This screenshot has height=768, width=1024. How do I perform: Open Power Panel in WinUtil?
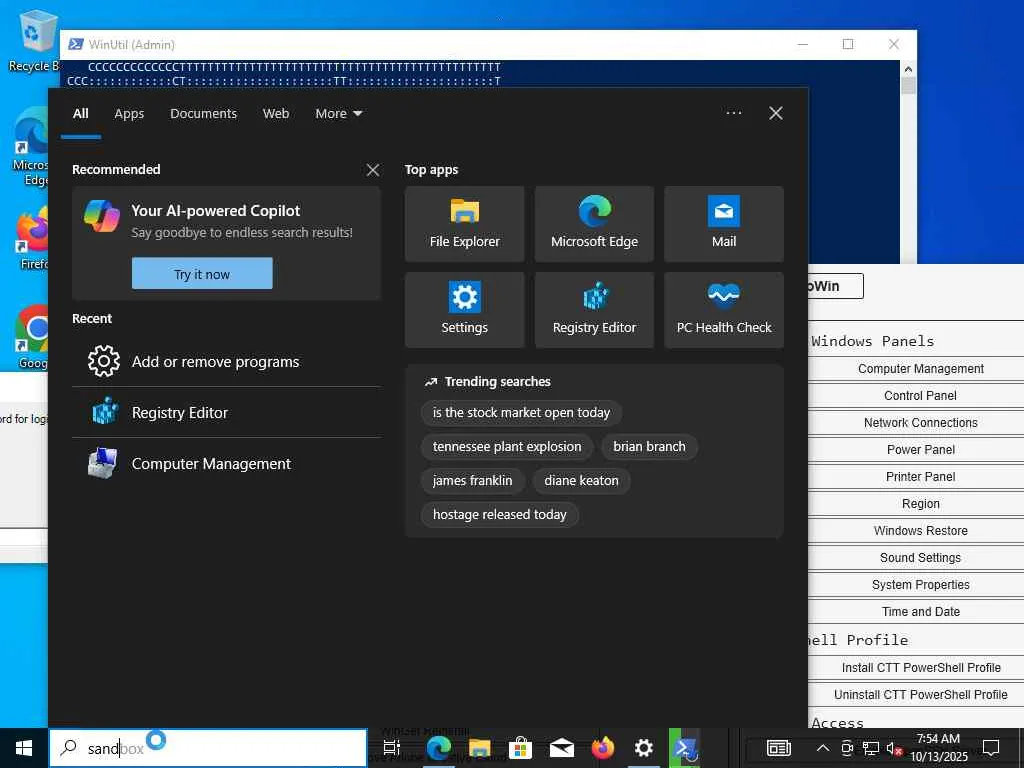pos(920,450)
